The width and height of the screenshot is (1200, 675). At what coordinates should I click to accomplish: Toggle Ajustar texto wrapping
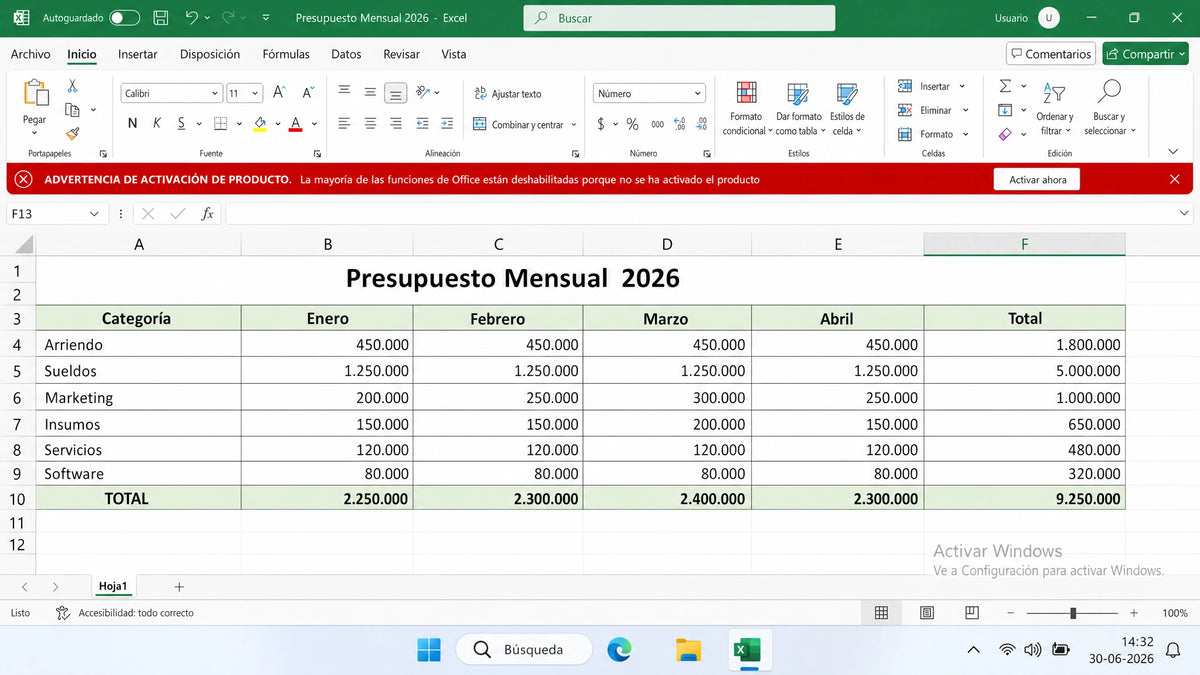508,93
